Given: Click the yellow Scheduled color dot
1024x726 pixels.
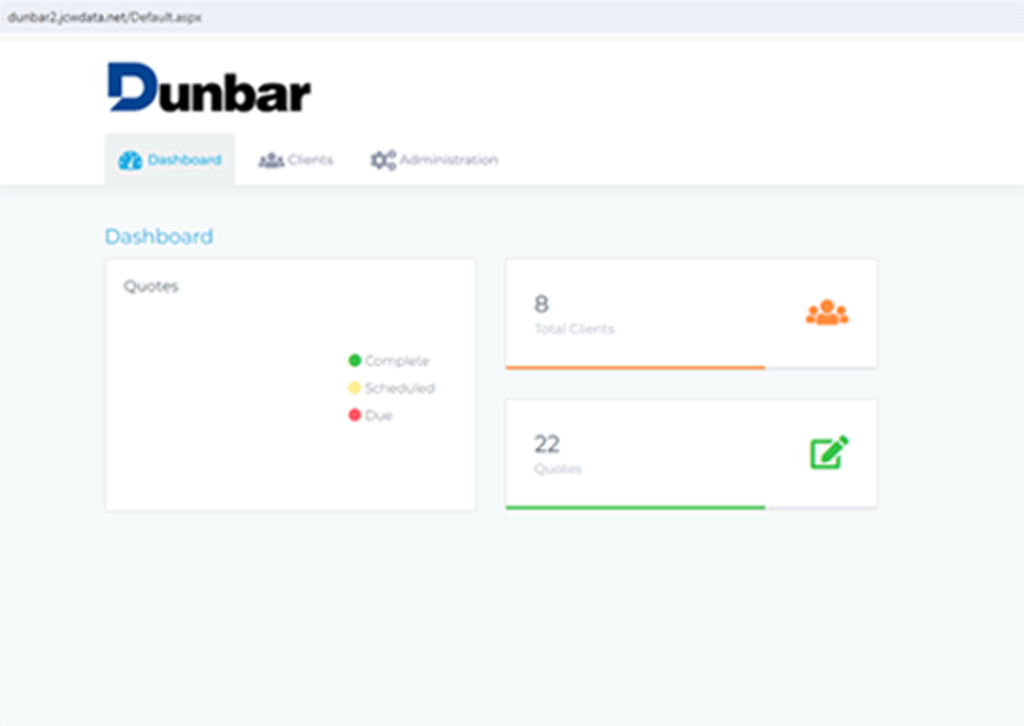Looking at the screenshot, I should pos(355,388).
